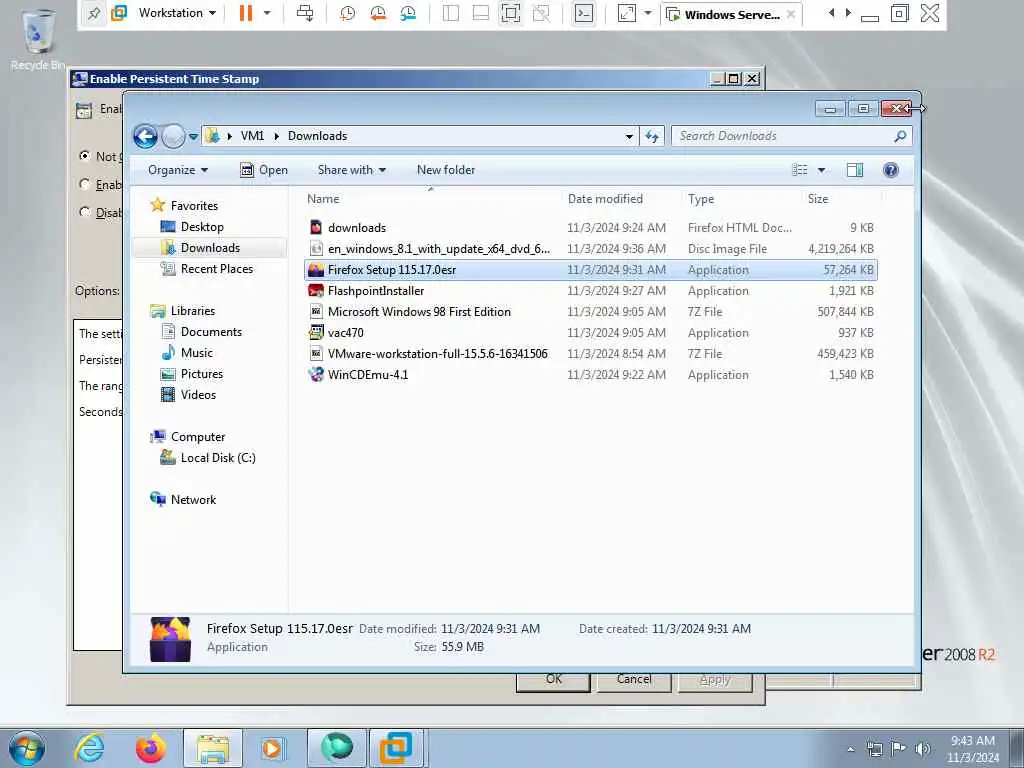Refresh the Downloads folder
1024x768 pixels.
coord(652,136)
